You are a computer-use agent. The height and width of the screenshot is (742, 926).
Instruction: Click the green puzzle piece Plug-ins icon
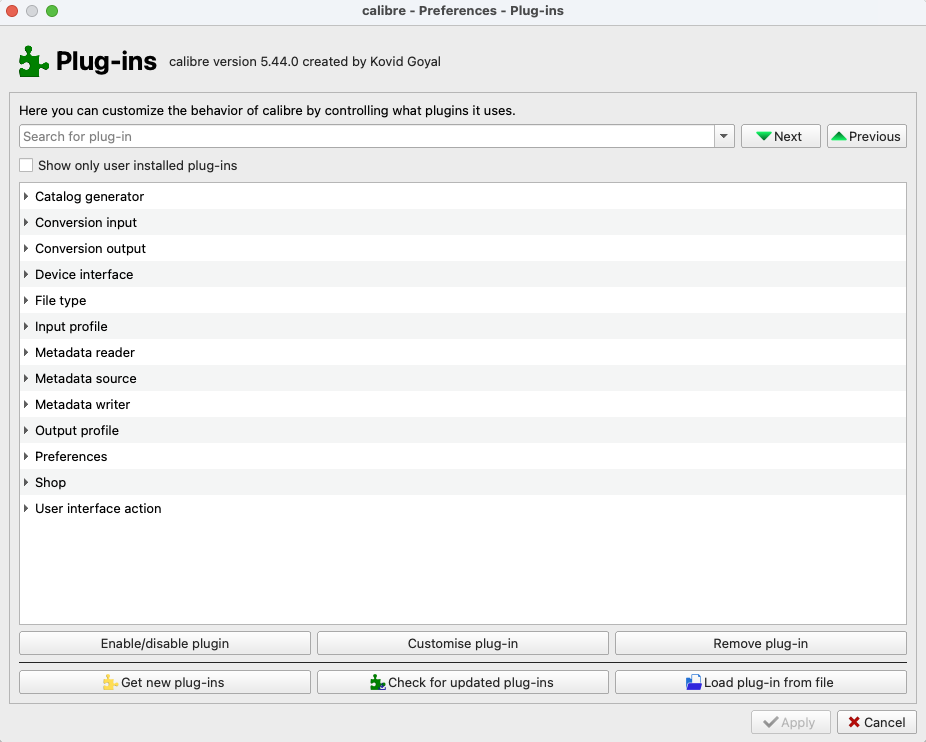(33, 62)
